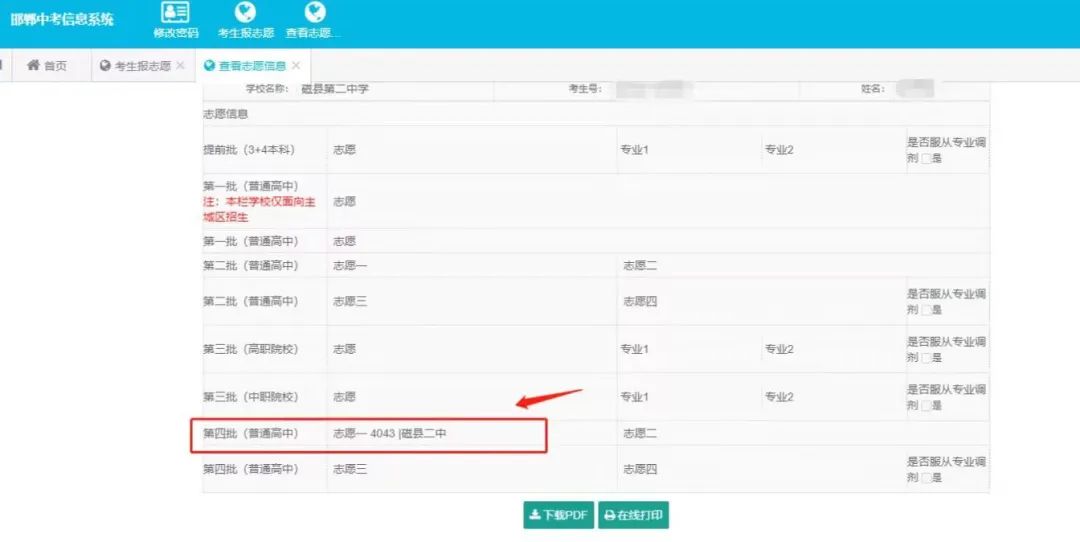Click the home icon on 首页 tab
This screenshot has width=1080, height=542.
pos(33,66)
